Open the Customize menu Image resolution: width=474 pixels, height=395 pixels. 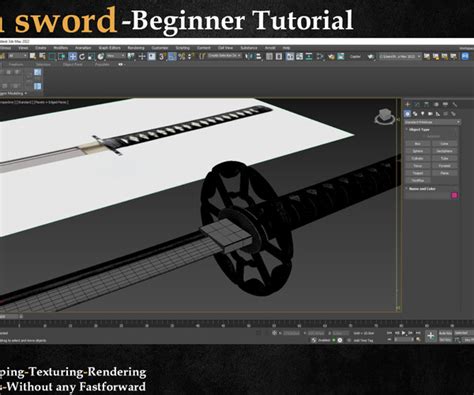coord(160,48)
